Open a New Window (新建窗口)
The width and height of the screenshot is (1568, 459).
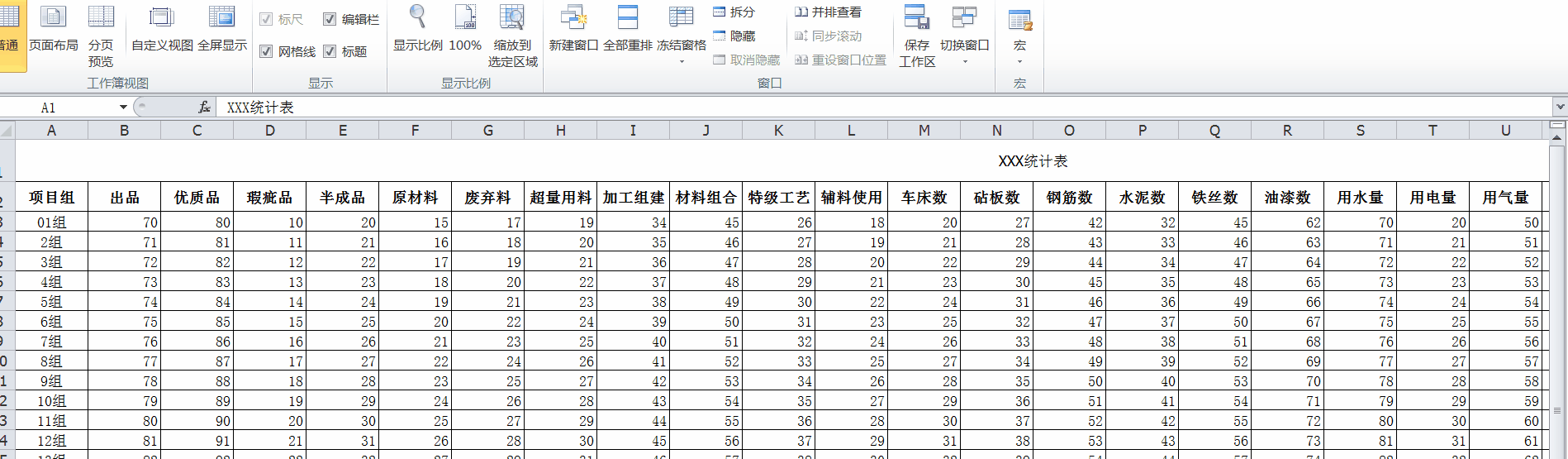tap(573, 31)
